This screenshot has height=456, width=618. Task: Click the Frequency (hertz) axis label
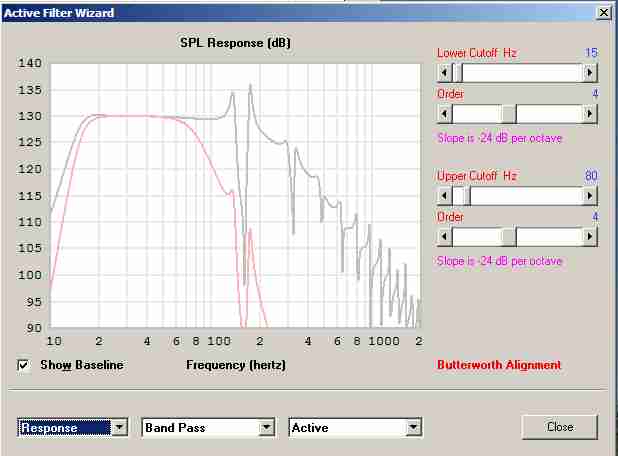click(x=236, y=365)
